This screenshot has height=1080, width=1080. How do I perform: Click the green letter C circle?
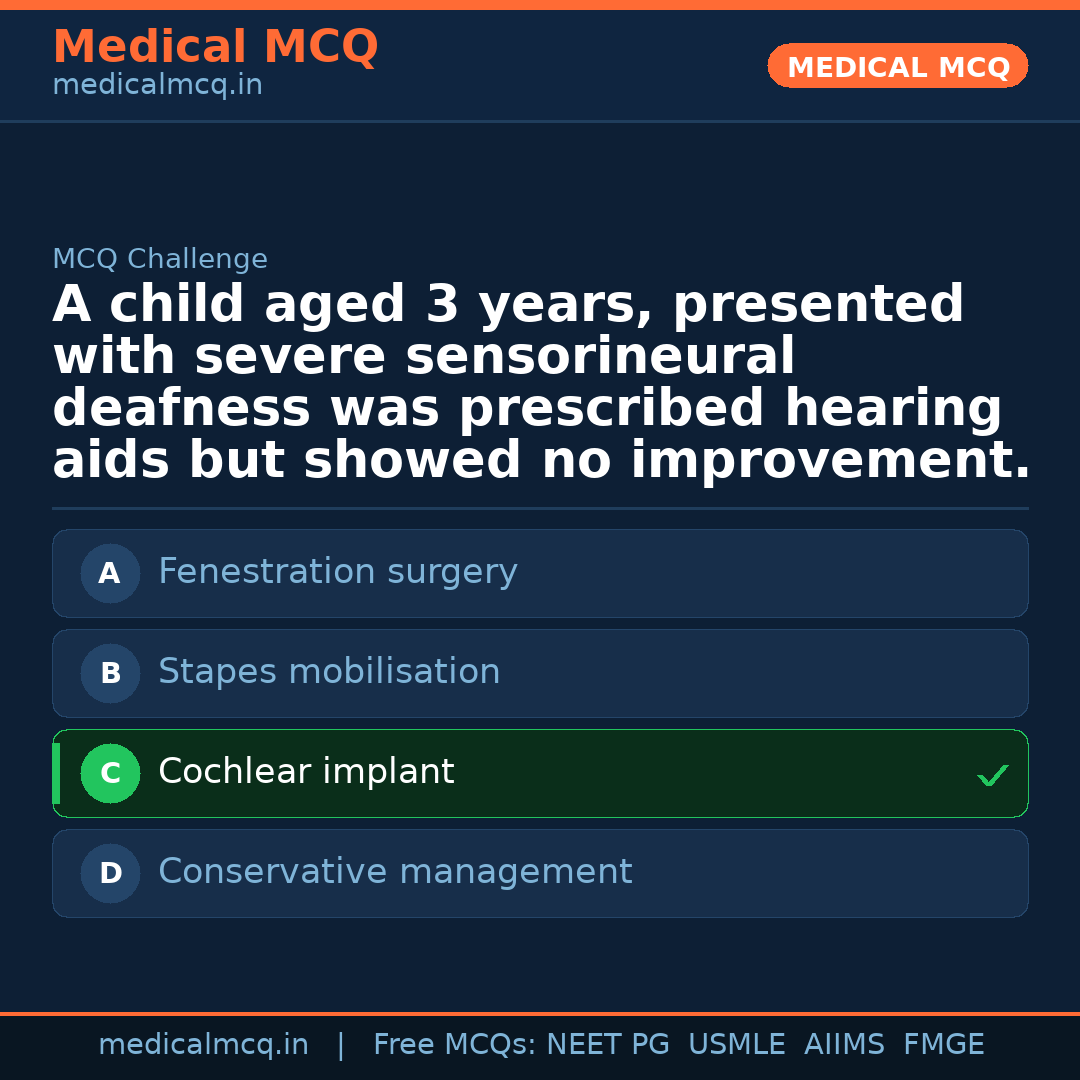tap(110, 773)
